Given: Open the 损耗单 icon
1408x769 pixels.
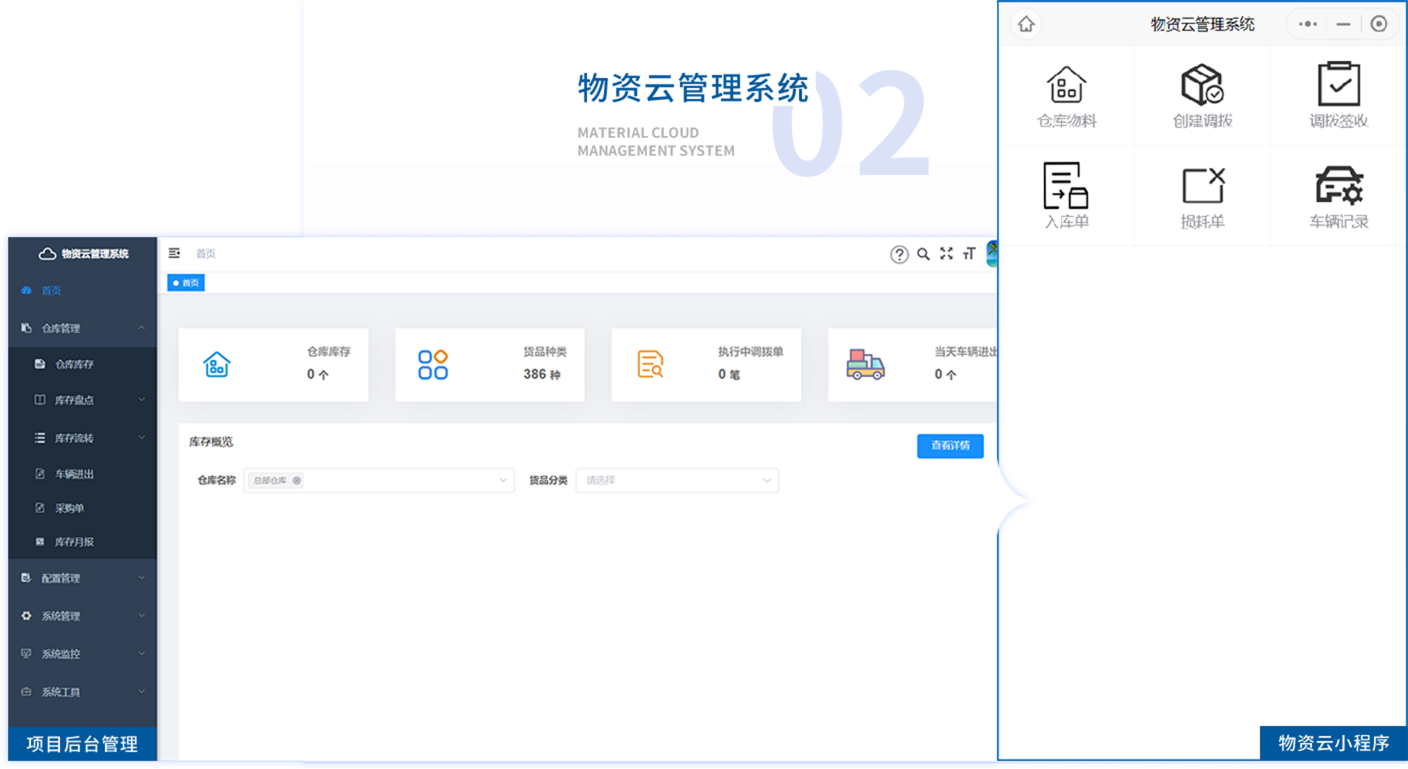Looking at the screenshot, I should (1202, 186).
